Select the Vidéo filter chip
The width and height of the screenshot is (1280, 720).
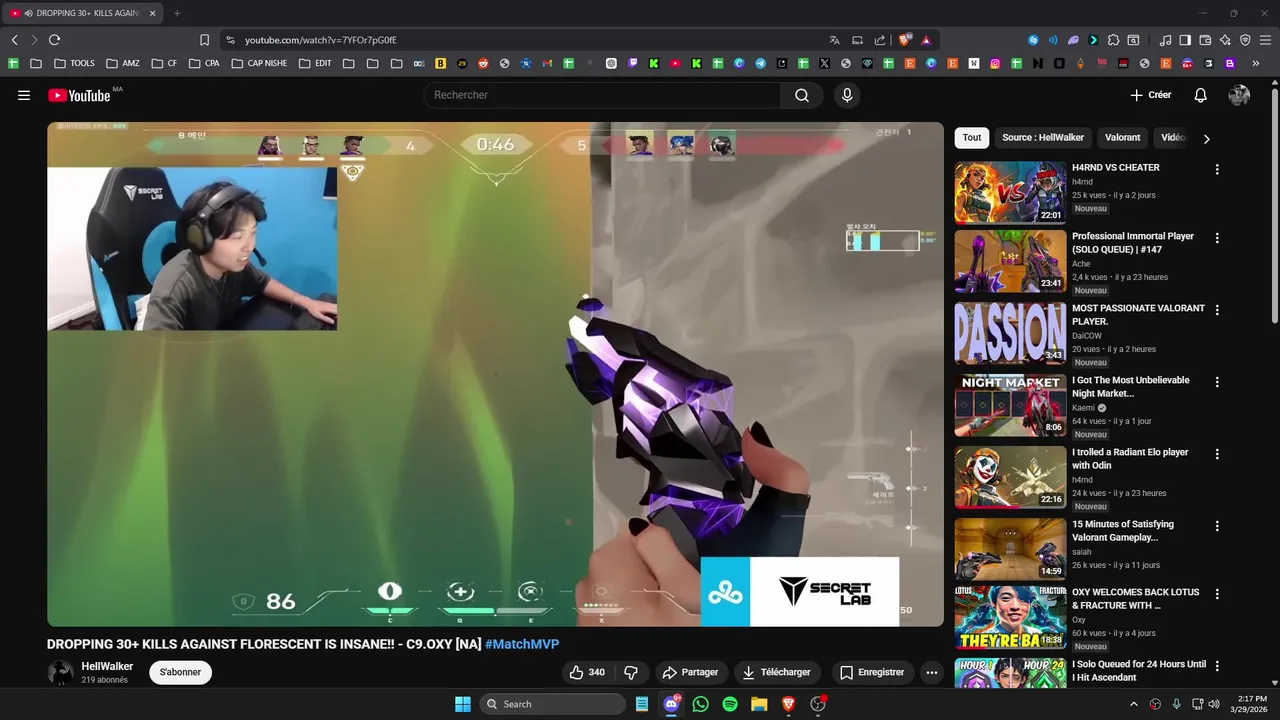click(x=1173, y=138)
